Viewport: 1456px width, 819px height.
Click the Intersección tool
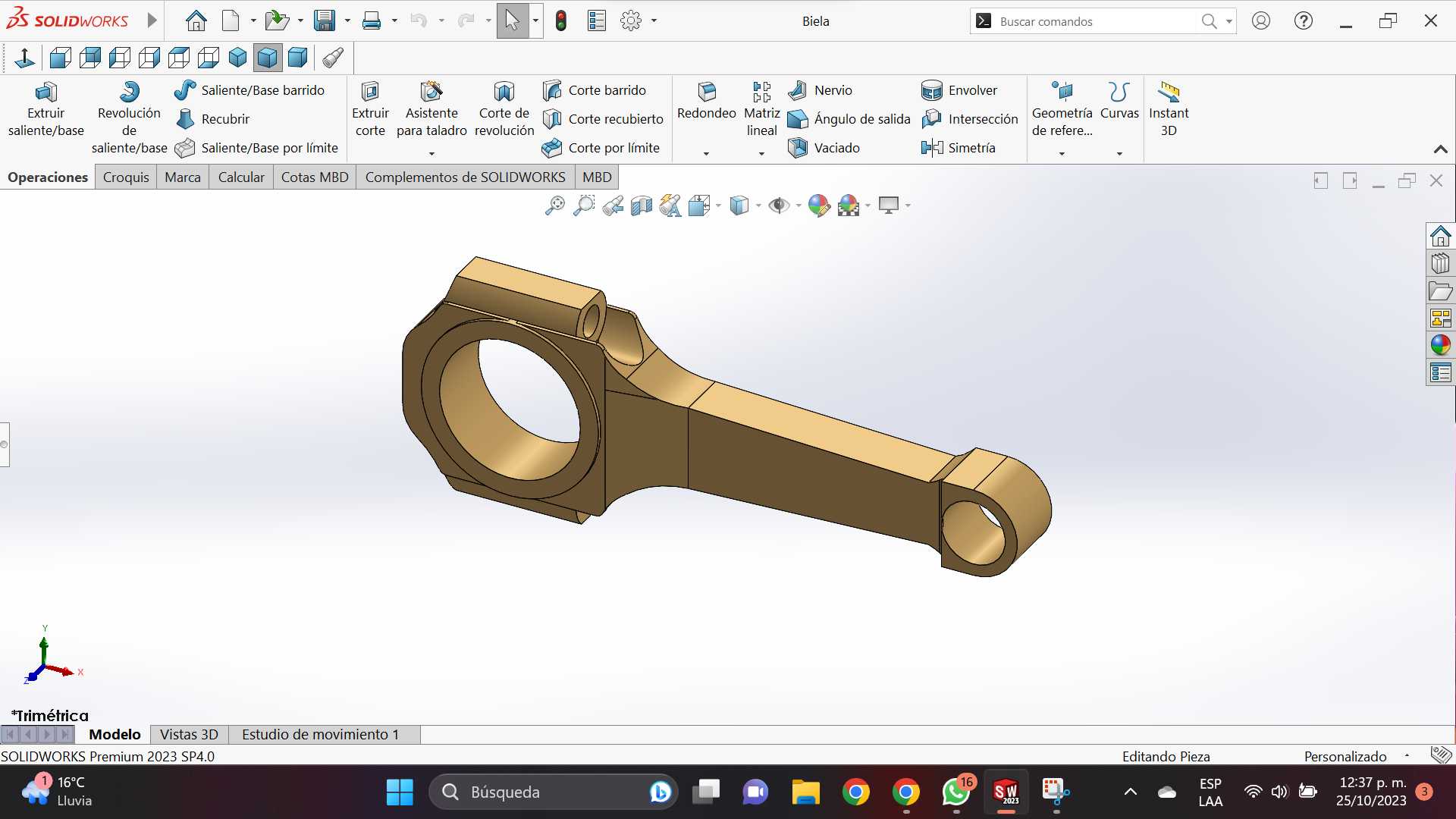tap(970, 119)
